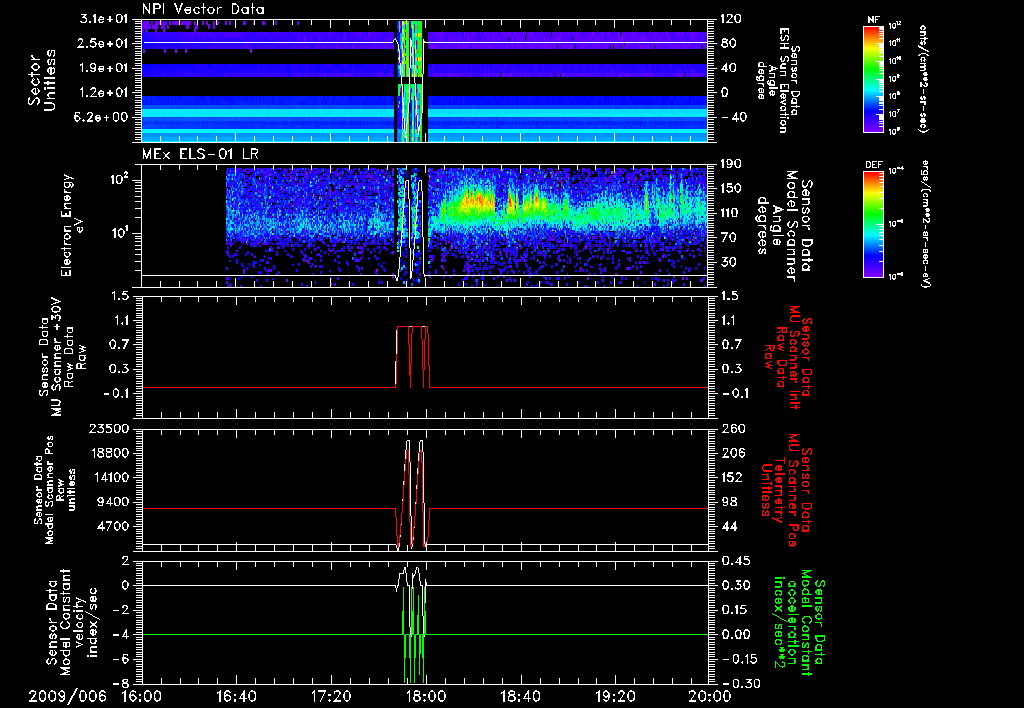The width and height of the screenshot is (1024, 708).
Task: Click the 80 tick on Sun Elevation axis
Action: (729, 43)
